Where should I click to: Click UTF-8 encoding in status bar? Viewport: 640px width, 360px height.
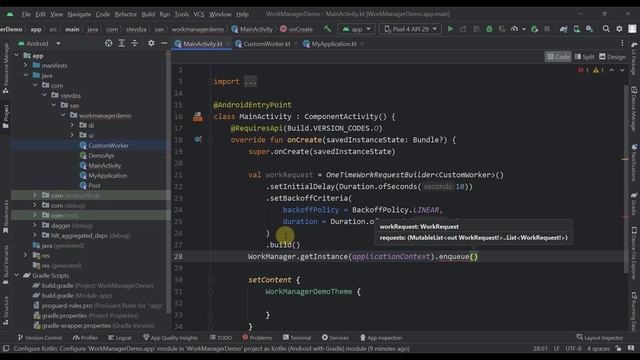573,349
